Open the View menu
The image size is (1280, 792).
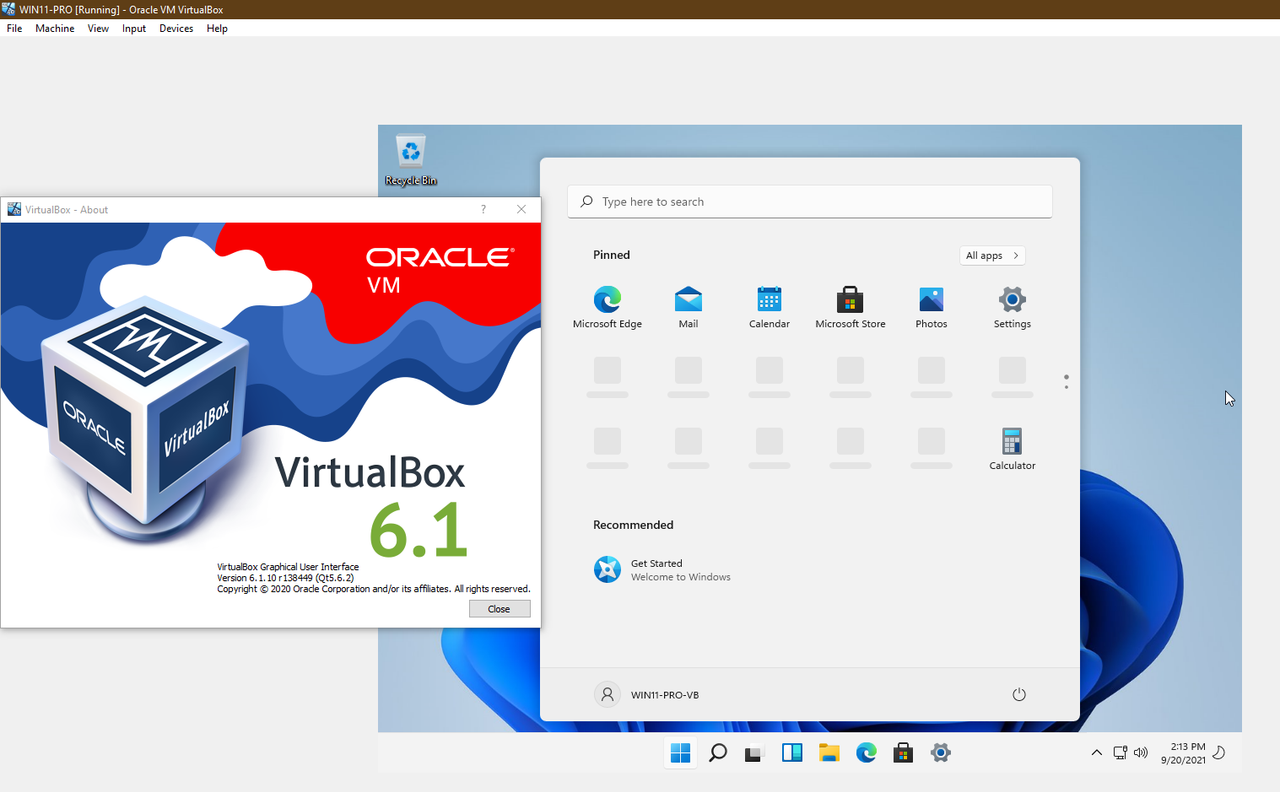point(98,28)
